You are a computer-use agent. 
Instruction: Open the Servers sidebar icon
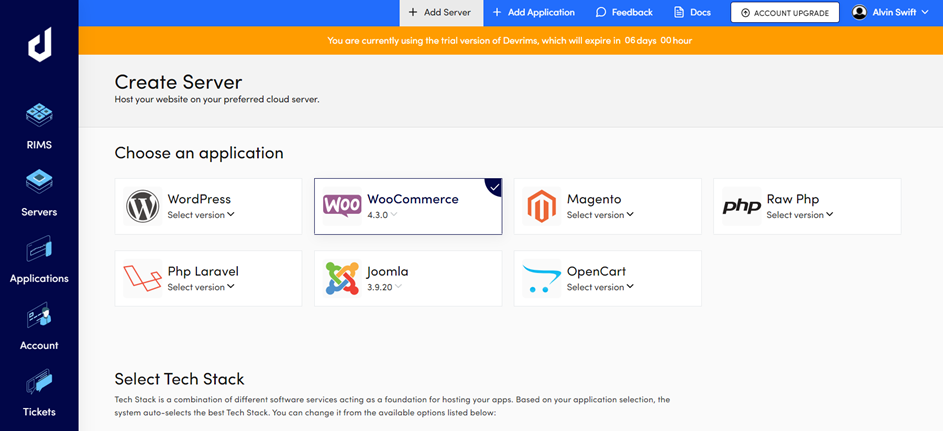[x=39, y=182]
